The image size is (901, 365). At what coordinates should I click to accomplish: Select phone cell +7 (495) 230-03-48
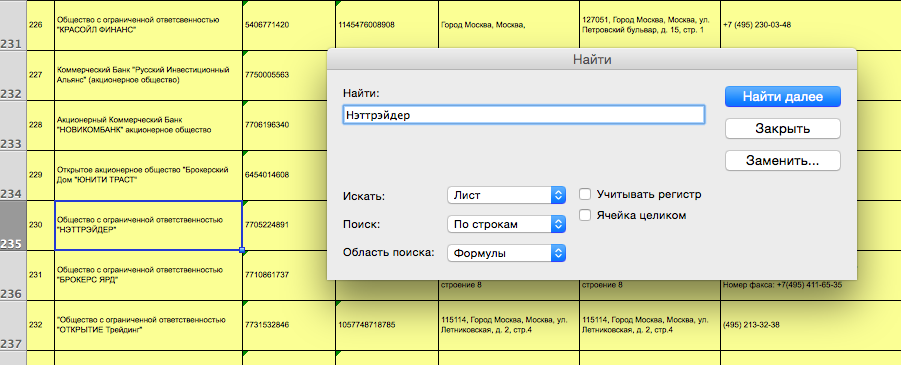click(x=811, y=25)
